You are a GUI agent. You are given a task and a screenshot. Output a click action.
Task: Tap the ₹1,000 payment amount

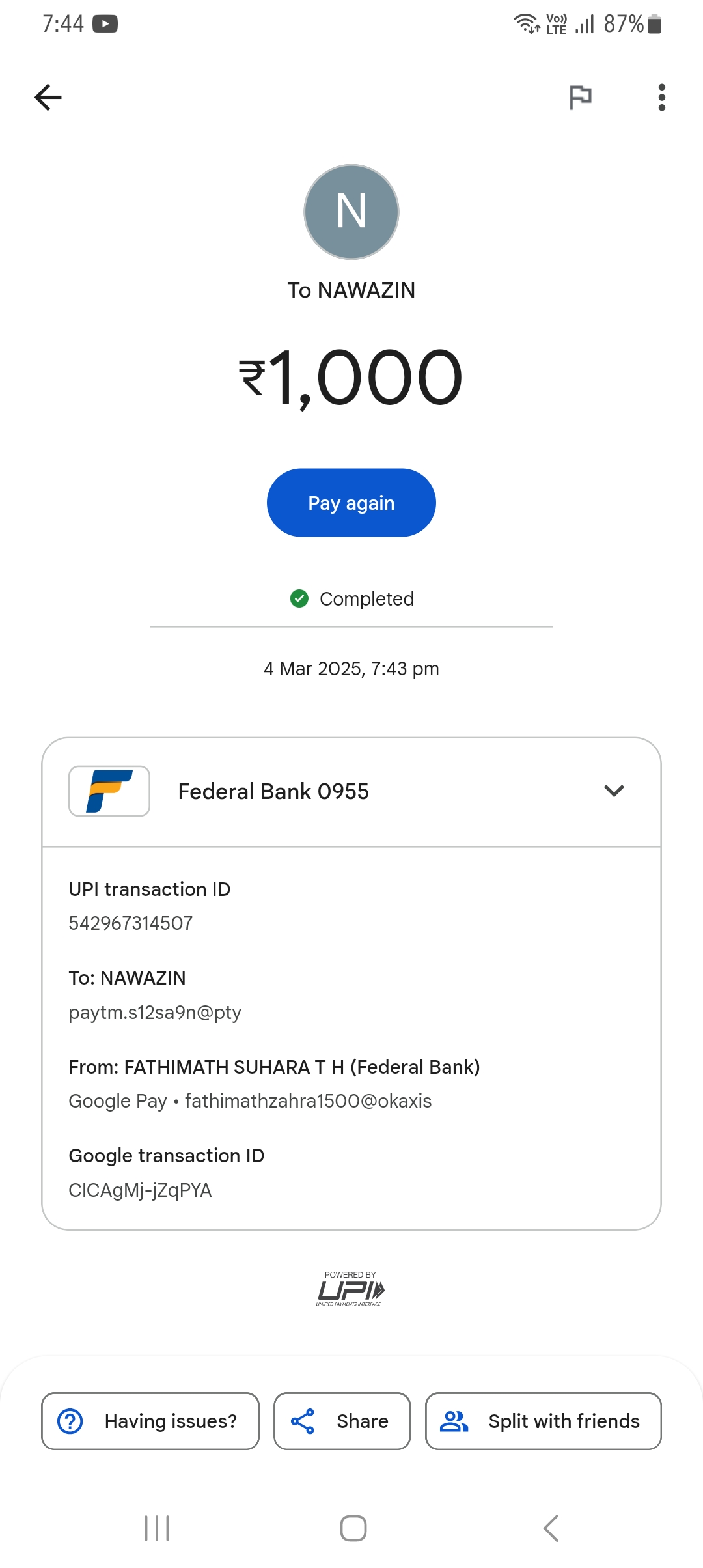(x=351, y=378)
